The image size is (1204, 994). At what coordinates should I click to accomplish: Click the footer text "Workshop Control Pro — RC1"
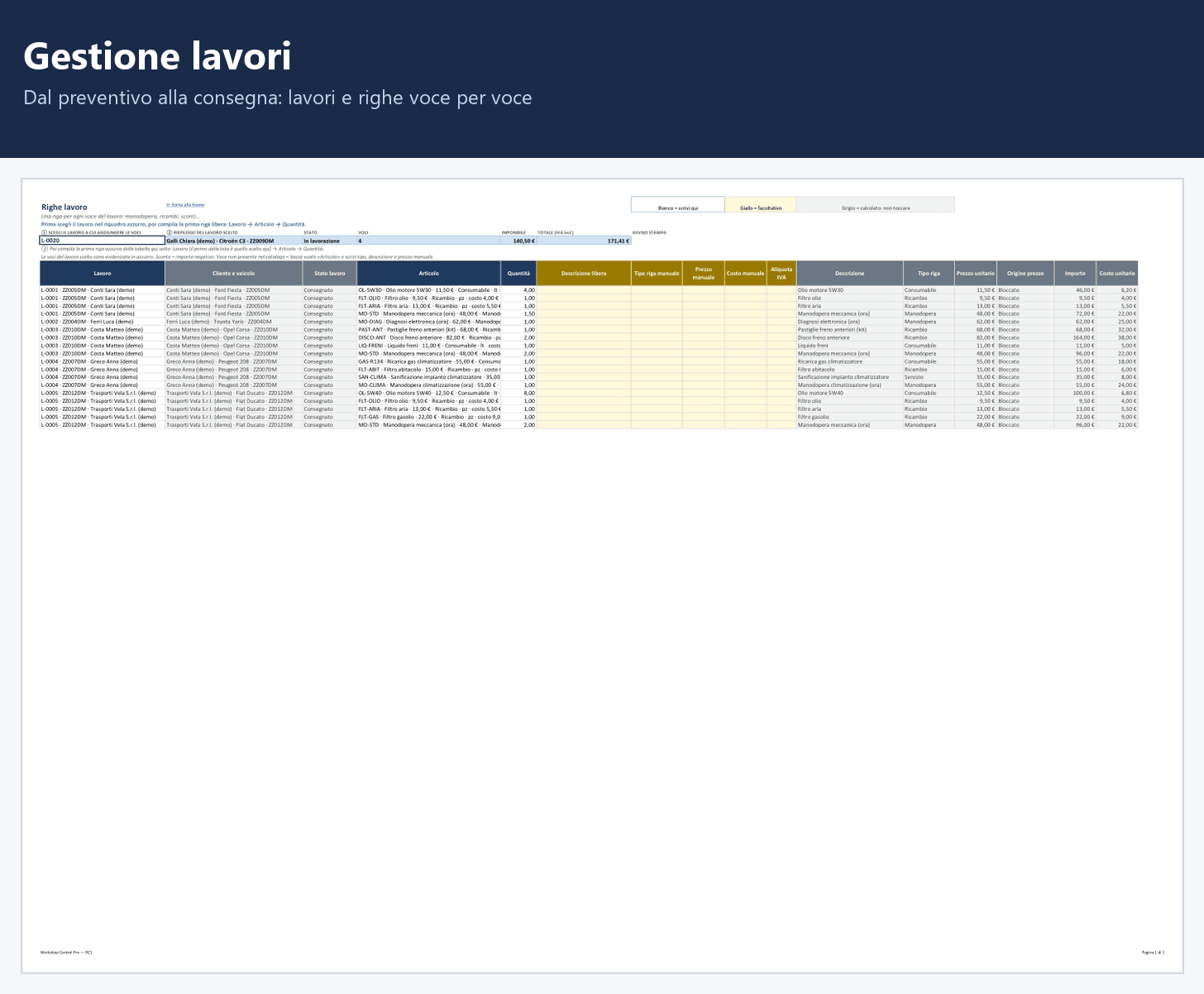(66, 953)
